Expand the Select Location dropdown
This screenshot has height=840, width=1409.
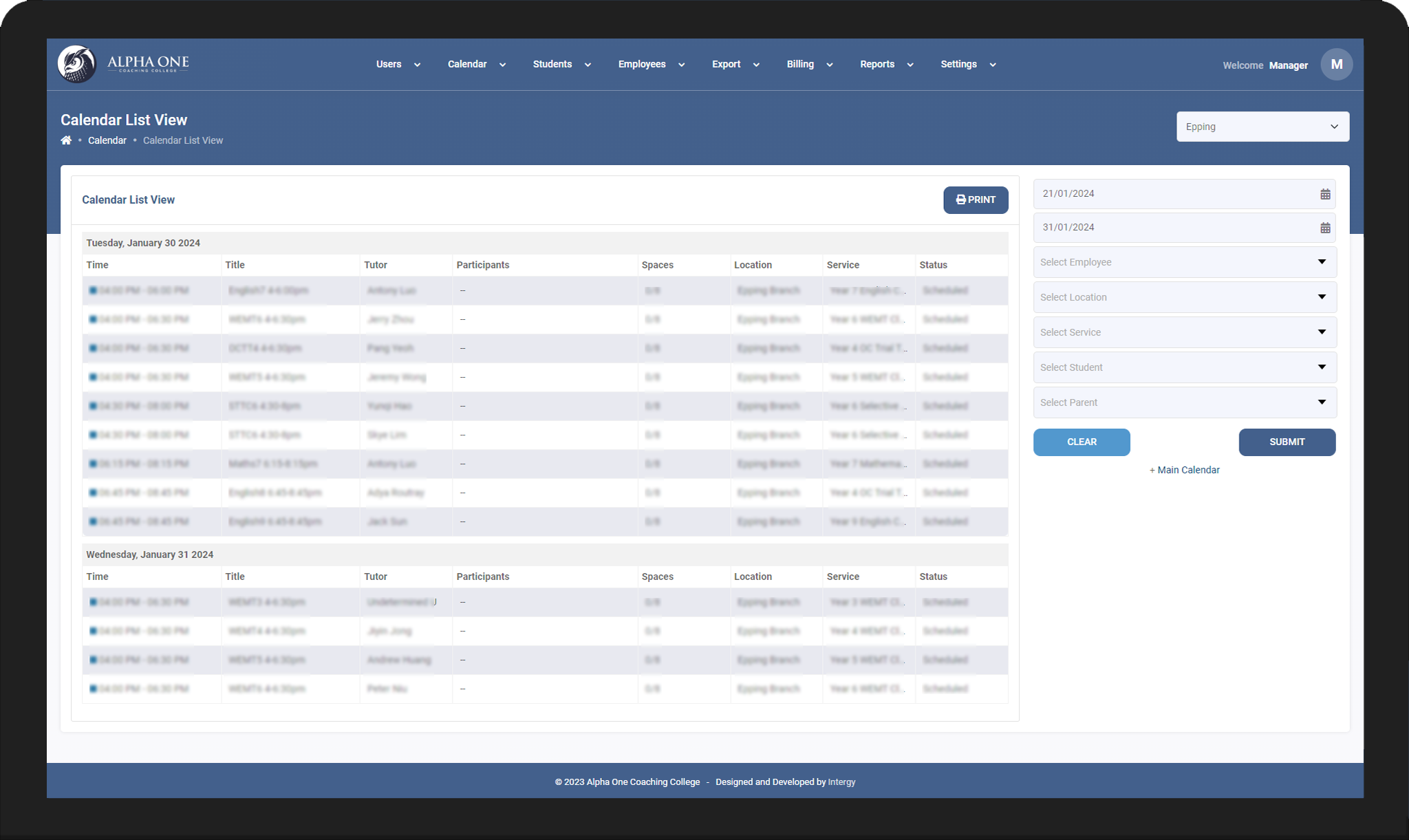tap(1185, 297)
